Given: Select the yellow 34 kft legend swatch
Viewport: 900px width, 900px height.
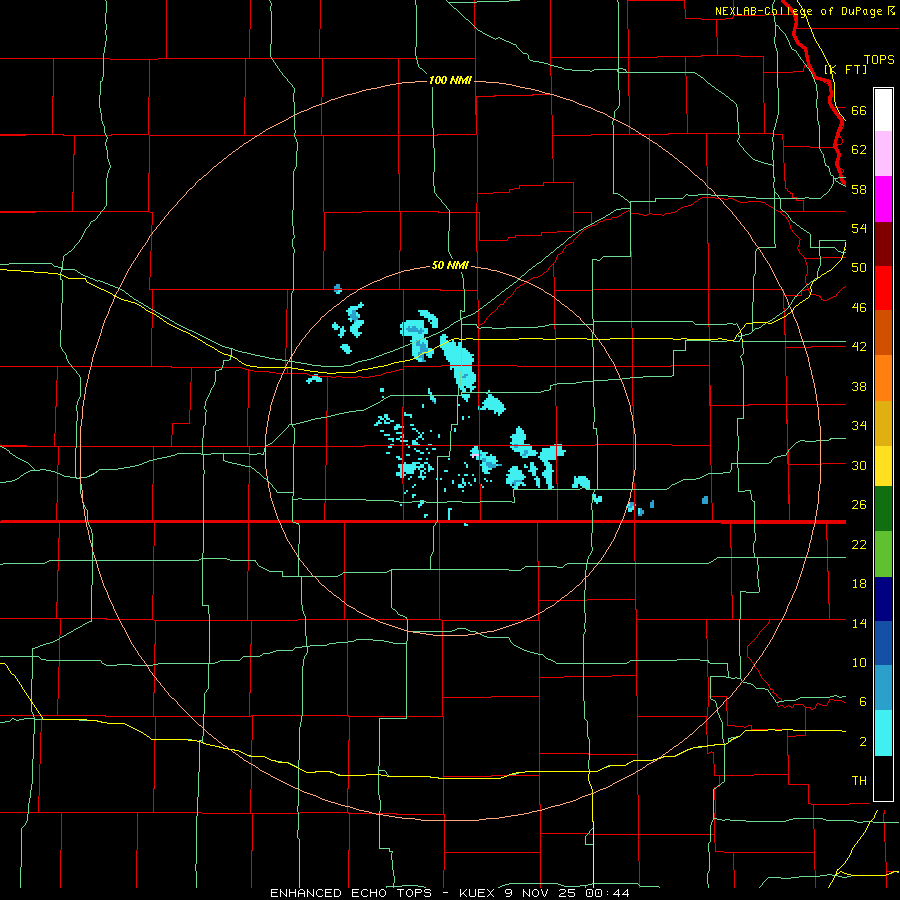Looking at the screenshot, I should 883,466.
